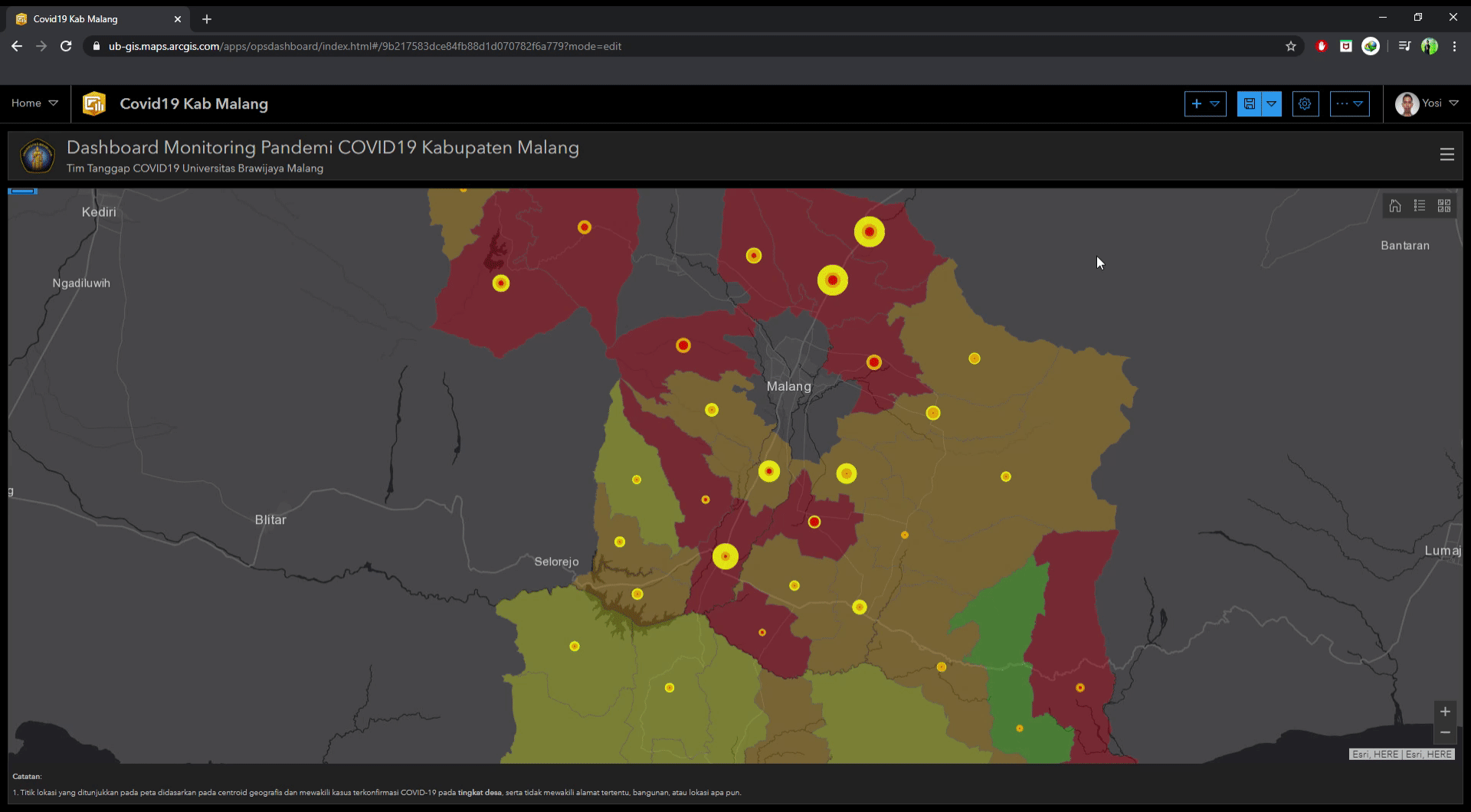Click Yosi's profile avatar in the dashboard

tap(1407, 104)
